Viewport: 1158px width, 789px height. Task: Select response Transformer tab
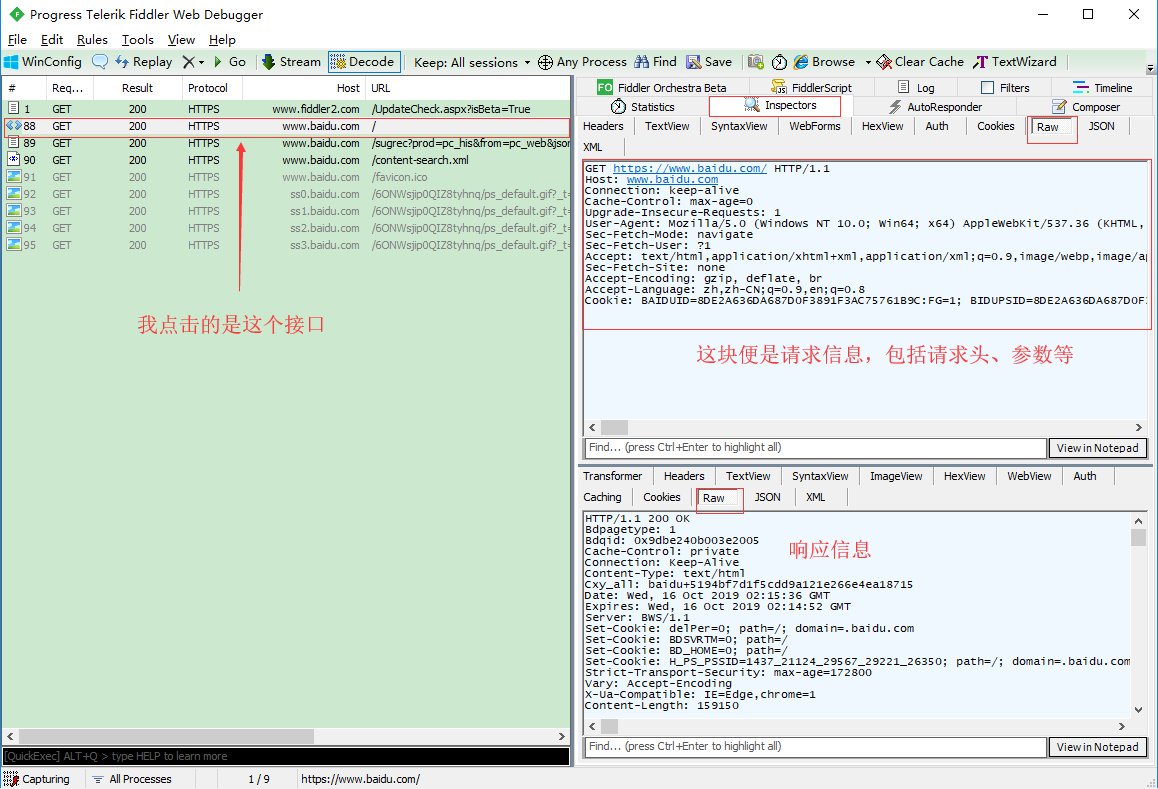coord(612,477)
